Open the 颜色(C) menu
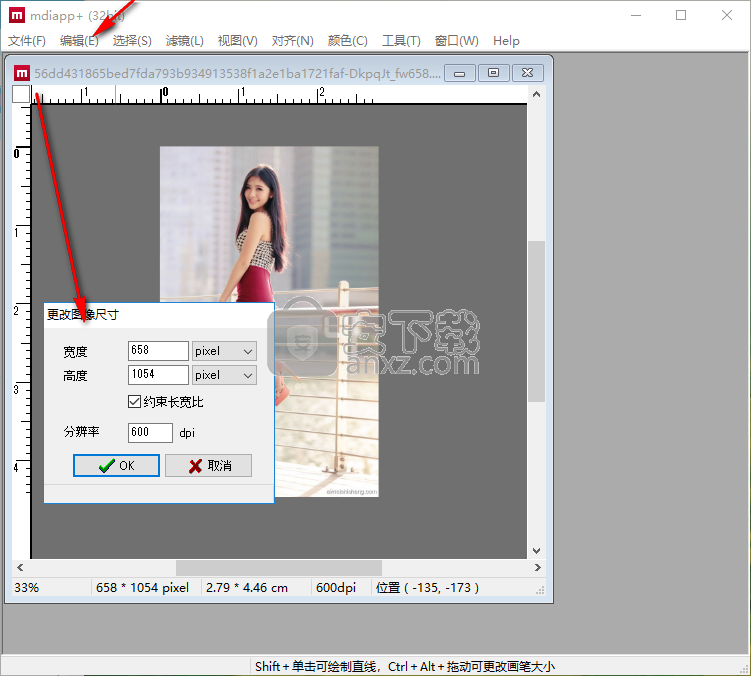751x676 pixels. (347, 41)
